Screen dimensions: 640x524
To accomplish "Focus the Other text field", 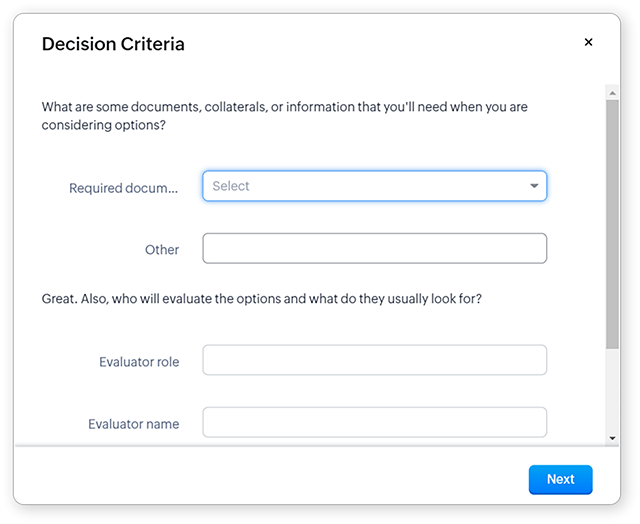I will pyautogui.click(x=374, y=248).
